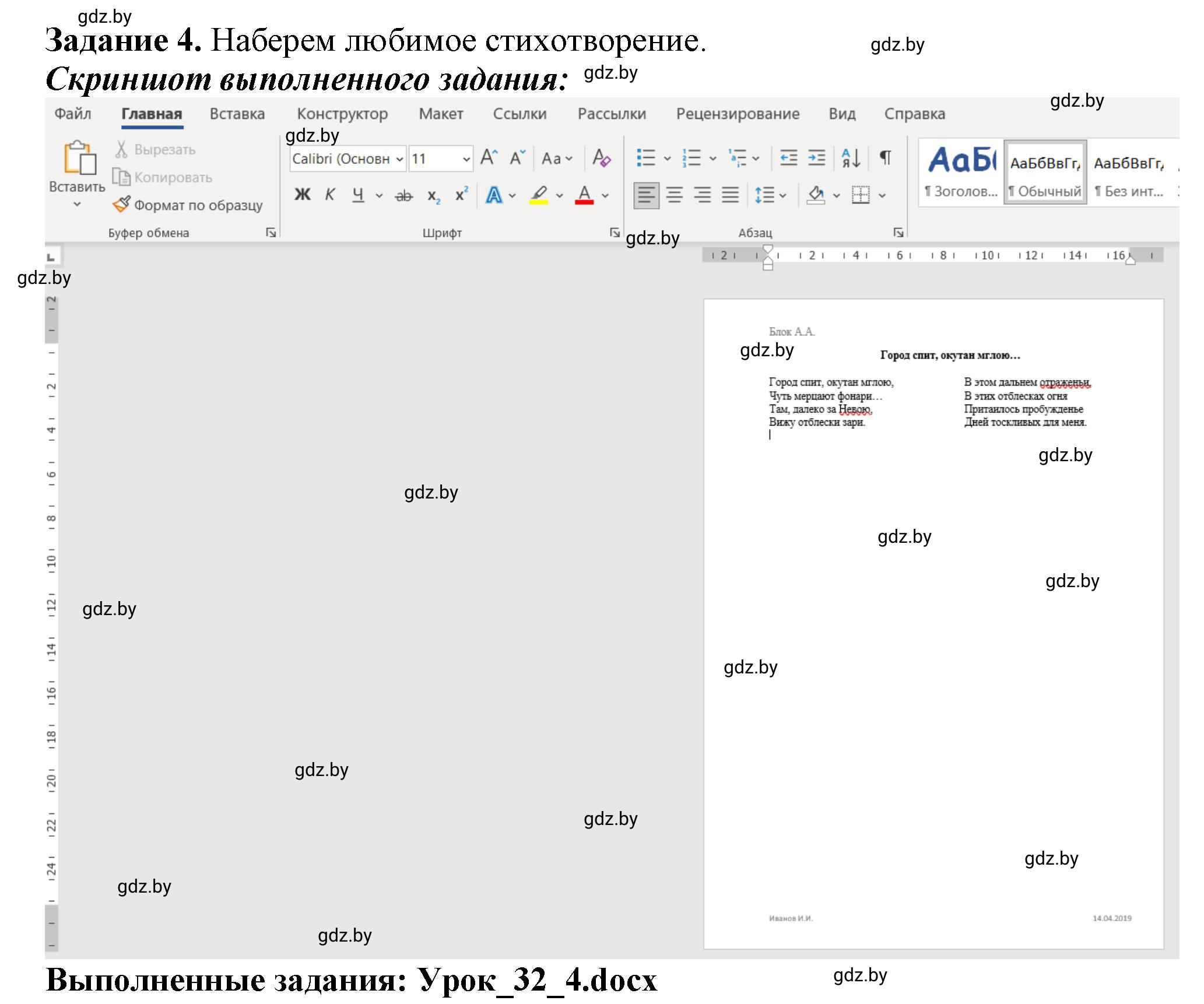Click the poem title in document
The image size is (1204, 1004).
[950, 355]
